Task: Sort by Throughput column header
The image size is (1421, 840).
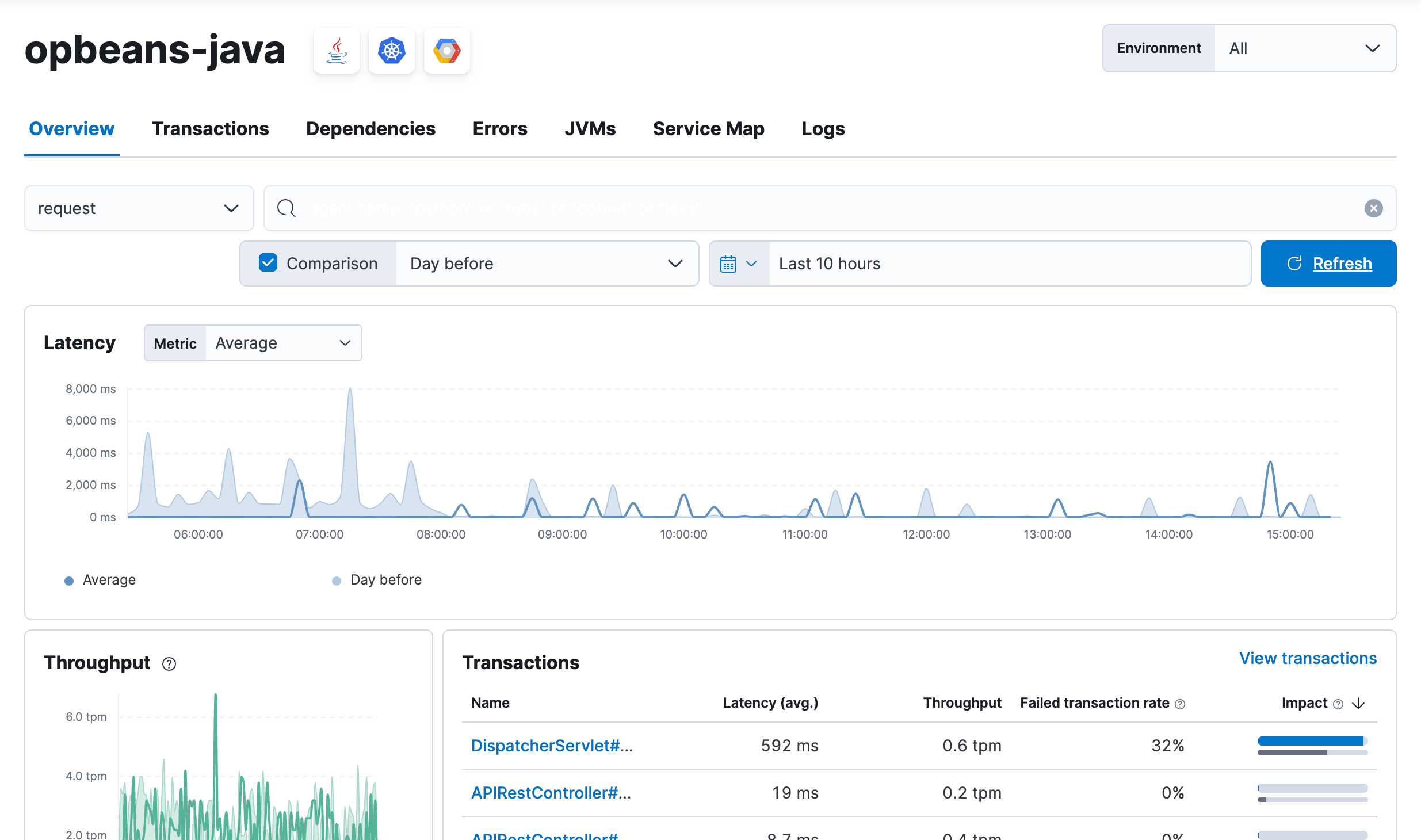Action: coord(962,703)
